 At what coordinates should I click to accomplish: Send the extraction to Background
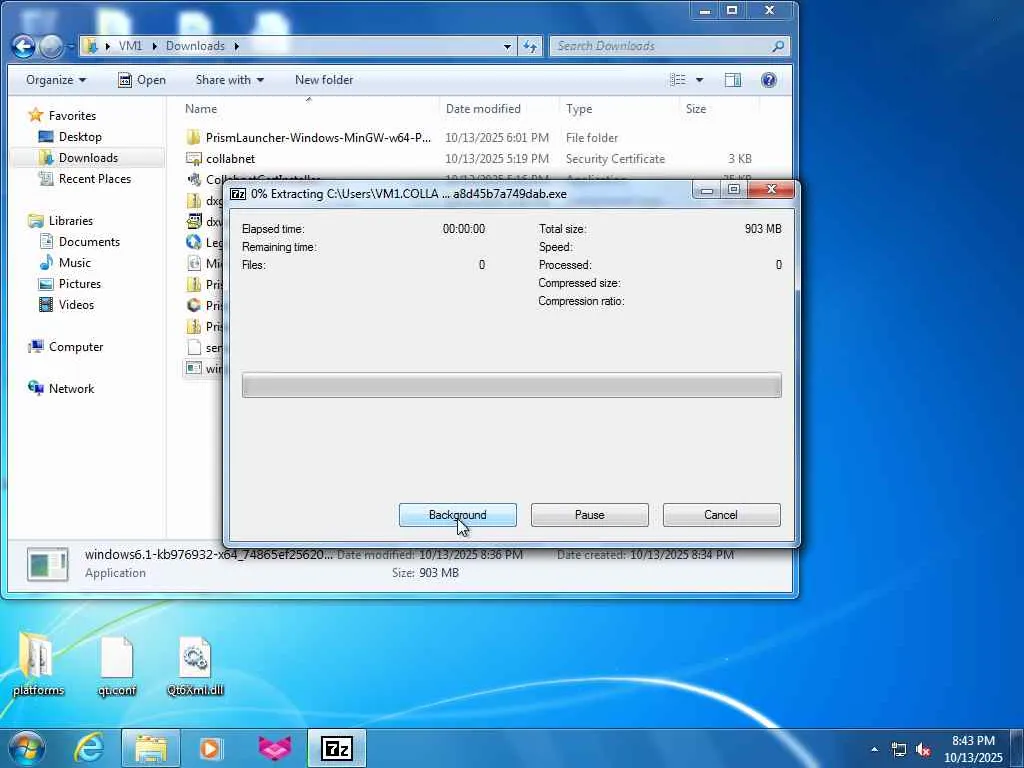pos(457,515)
